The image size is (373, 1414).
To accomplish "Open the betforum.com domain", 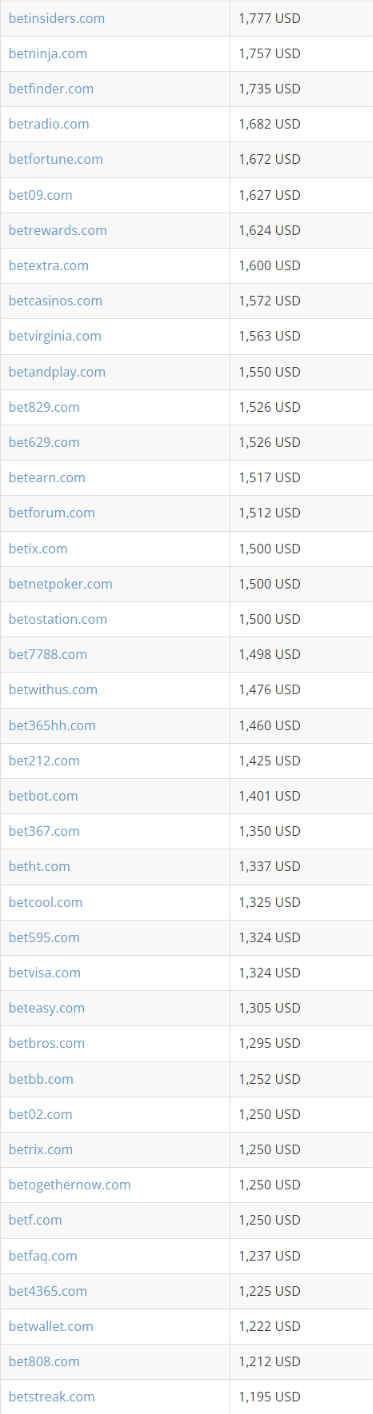I will (x=52, y=513).
